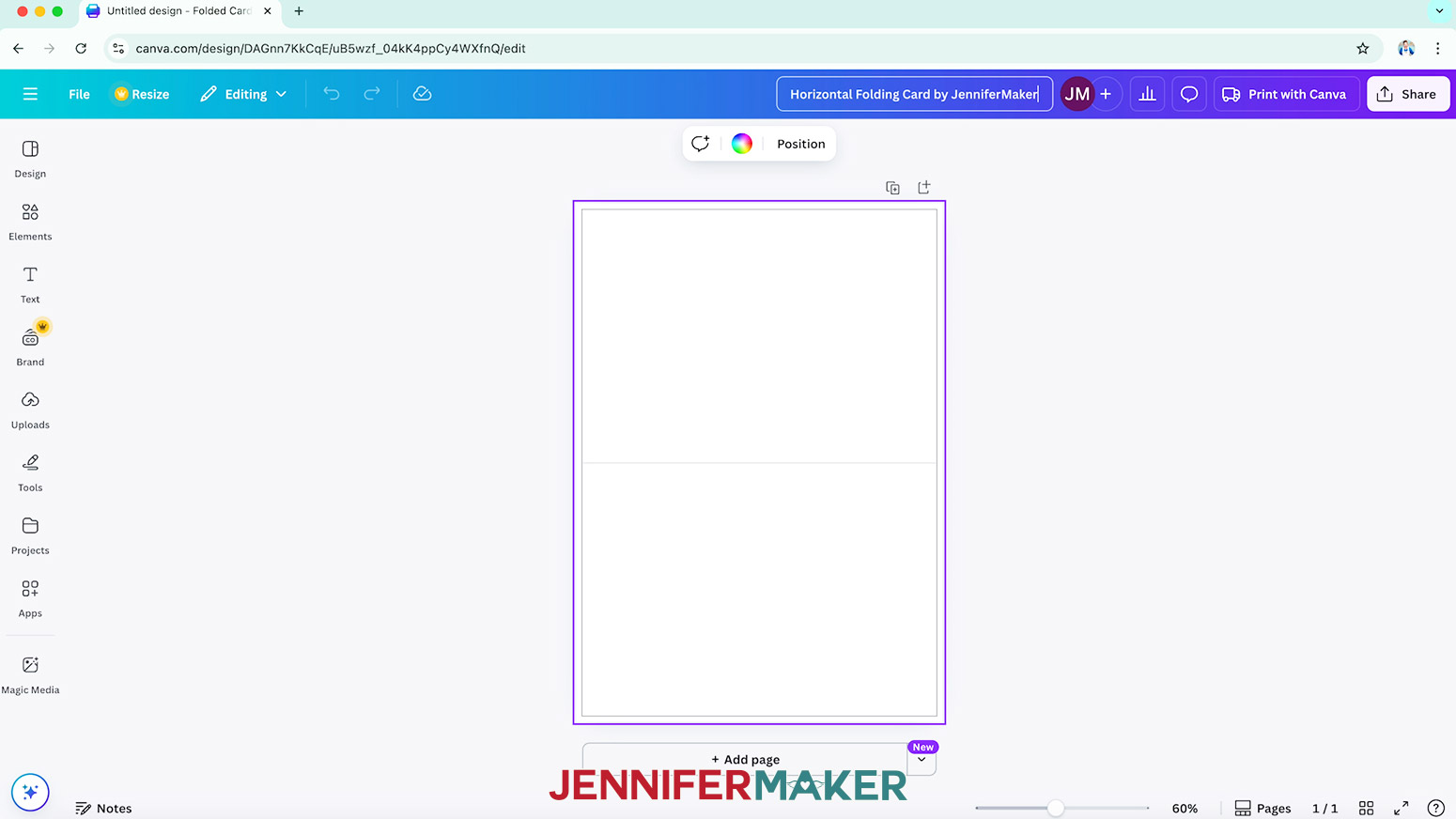The image size is (1456, 819).
Task: Open the Uploads panel
Action: point(30,410)
